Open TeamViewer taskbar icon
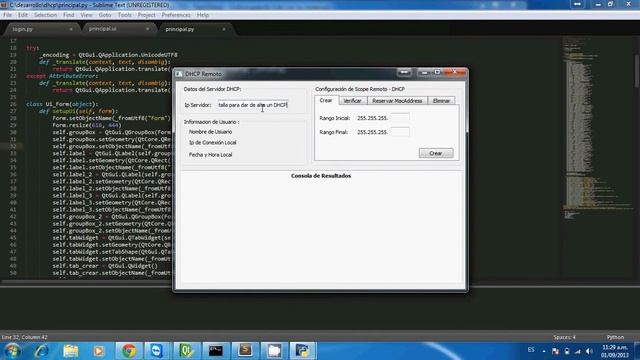640x360 pixels. point(157,351)
